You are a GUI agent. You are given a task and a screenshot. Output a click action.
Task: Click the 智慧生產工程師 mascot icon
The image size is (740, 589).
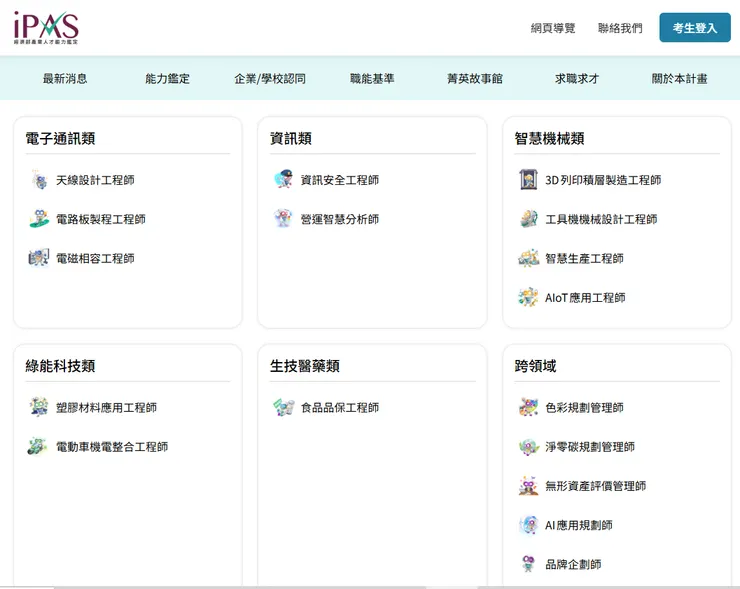(x=529, y=258)
